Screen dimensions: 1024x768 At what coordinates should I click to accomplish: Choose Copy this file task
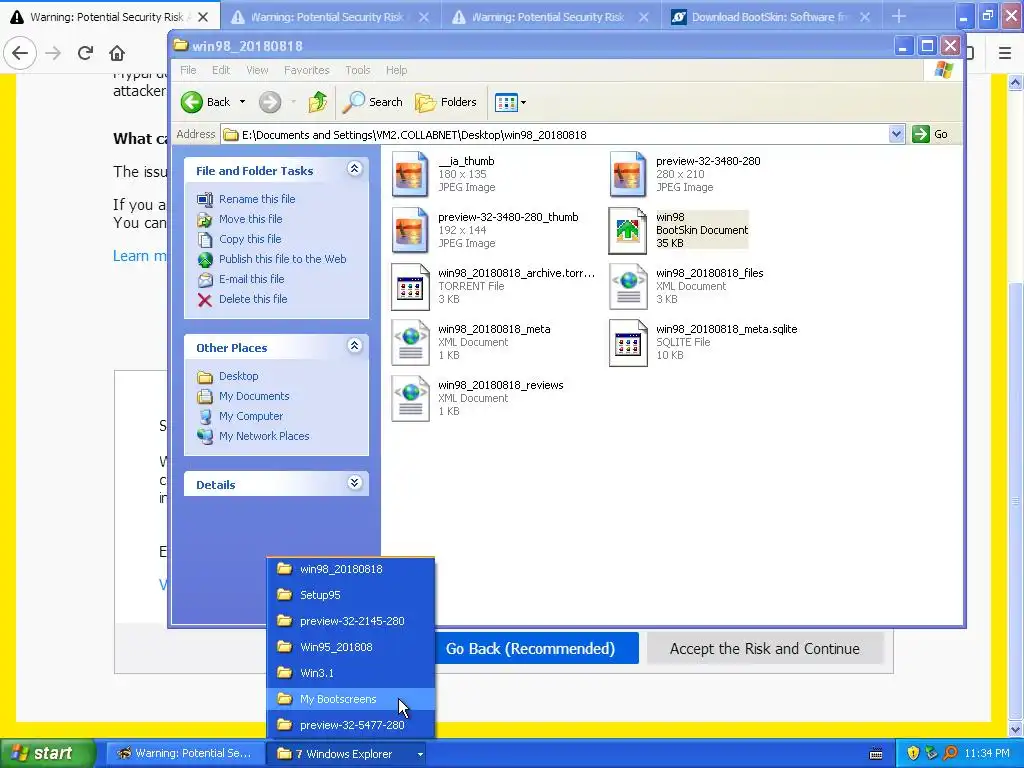(240, 239)
